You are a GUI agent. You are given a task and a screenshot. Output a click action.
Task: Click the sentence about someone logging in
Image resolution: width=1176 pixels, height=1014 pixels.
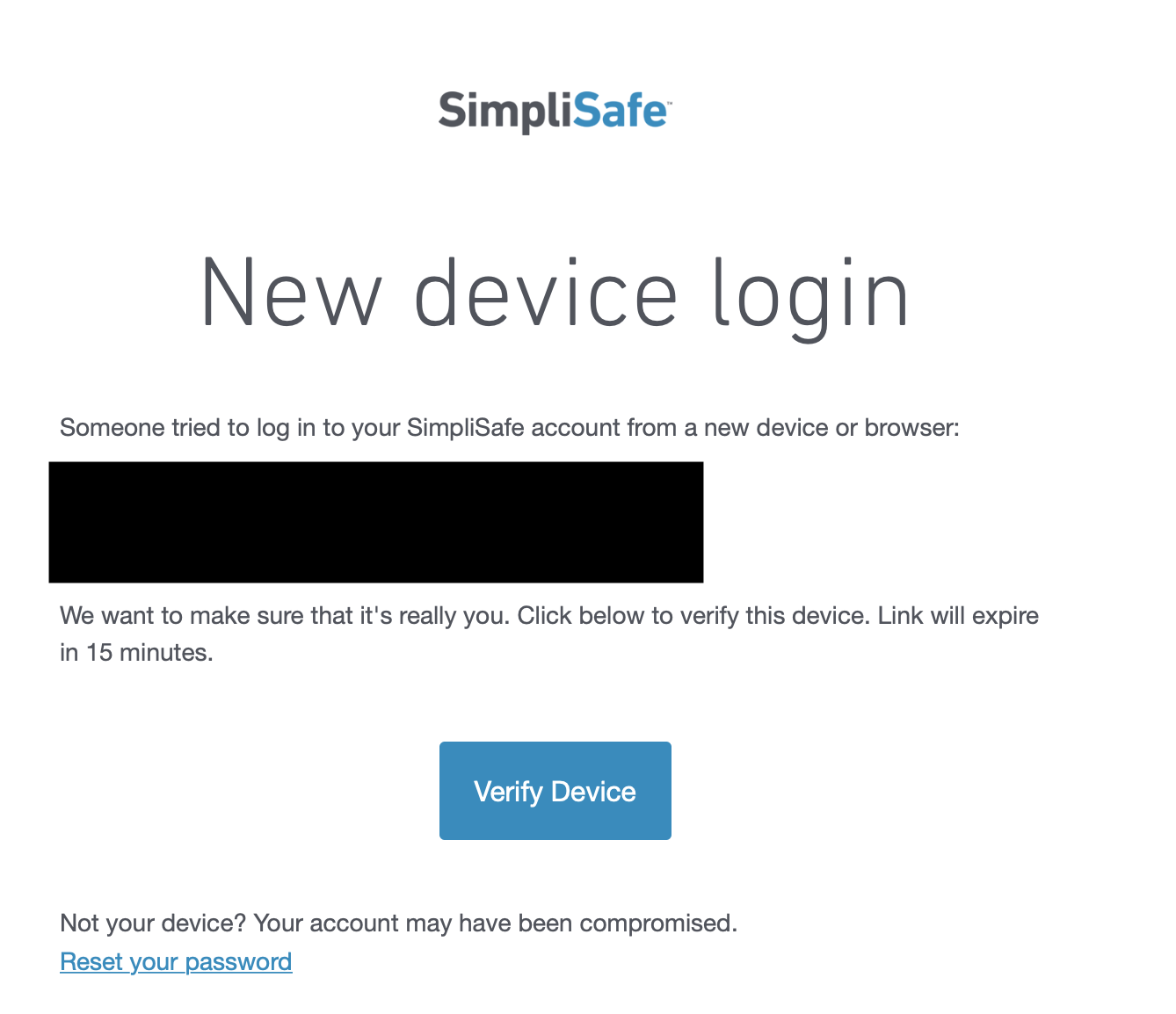(510, 428)
